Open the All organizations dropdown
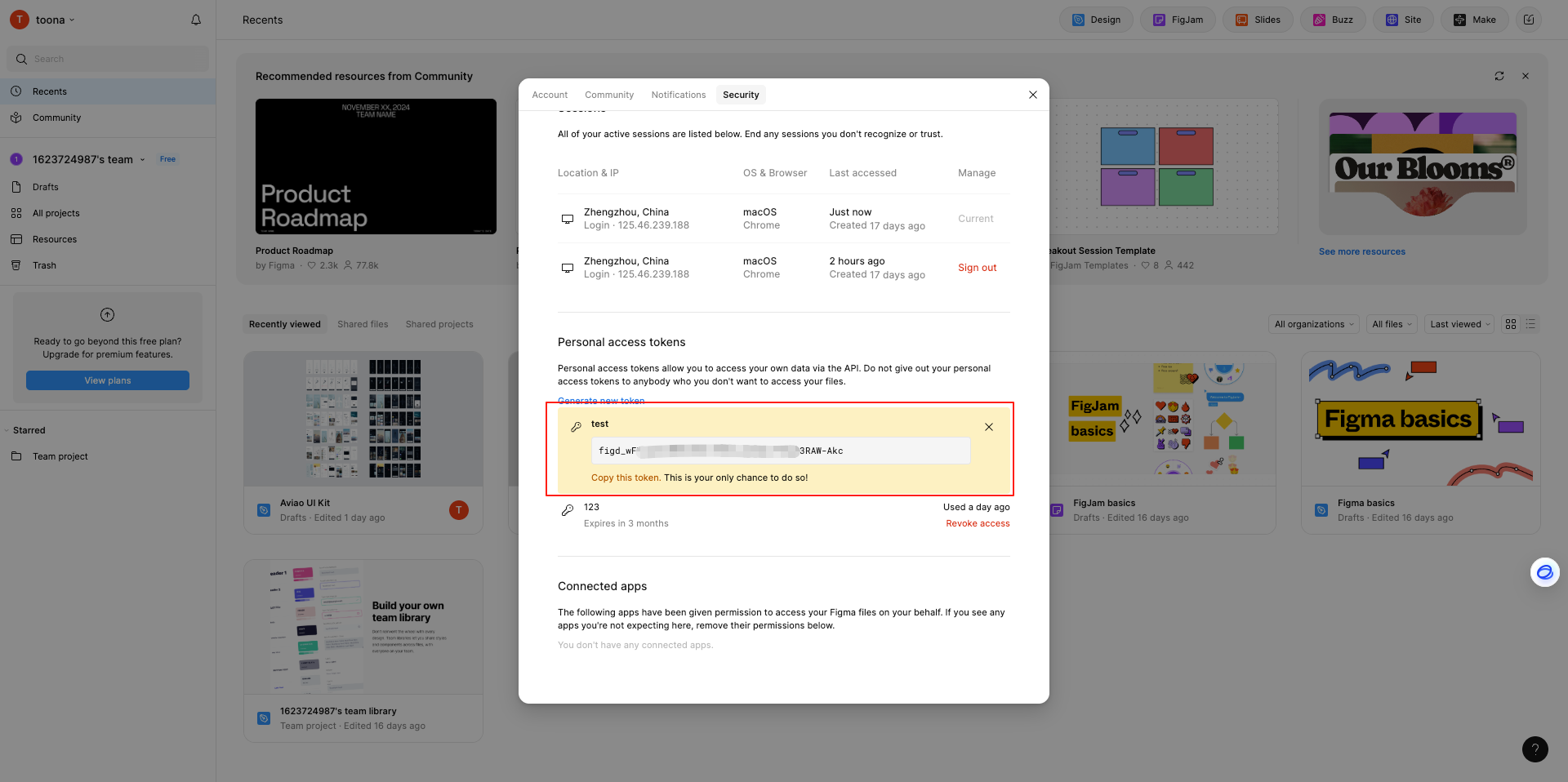1568x782 pixels. point(1313,324)
